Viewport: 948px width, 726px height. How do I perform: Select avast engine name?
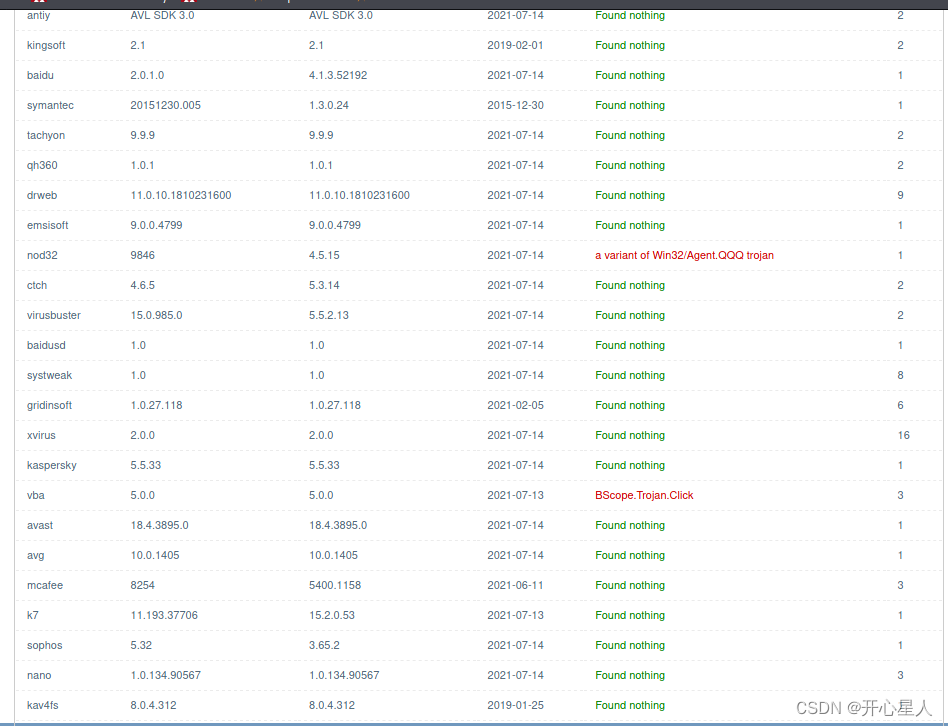pyautogui.click(x=40, y=525)
